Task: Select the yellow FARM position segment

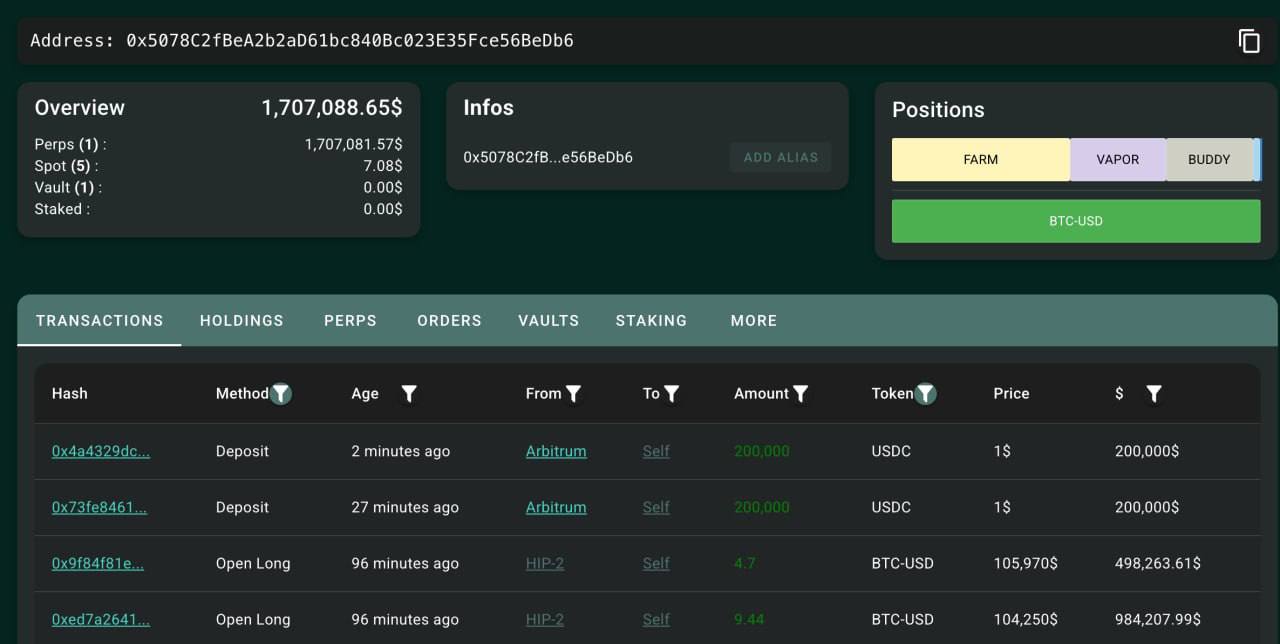Action: [x=980, y=159]
